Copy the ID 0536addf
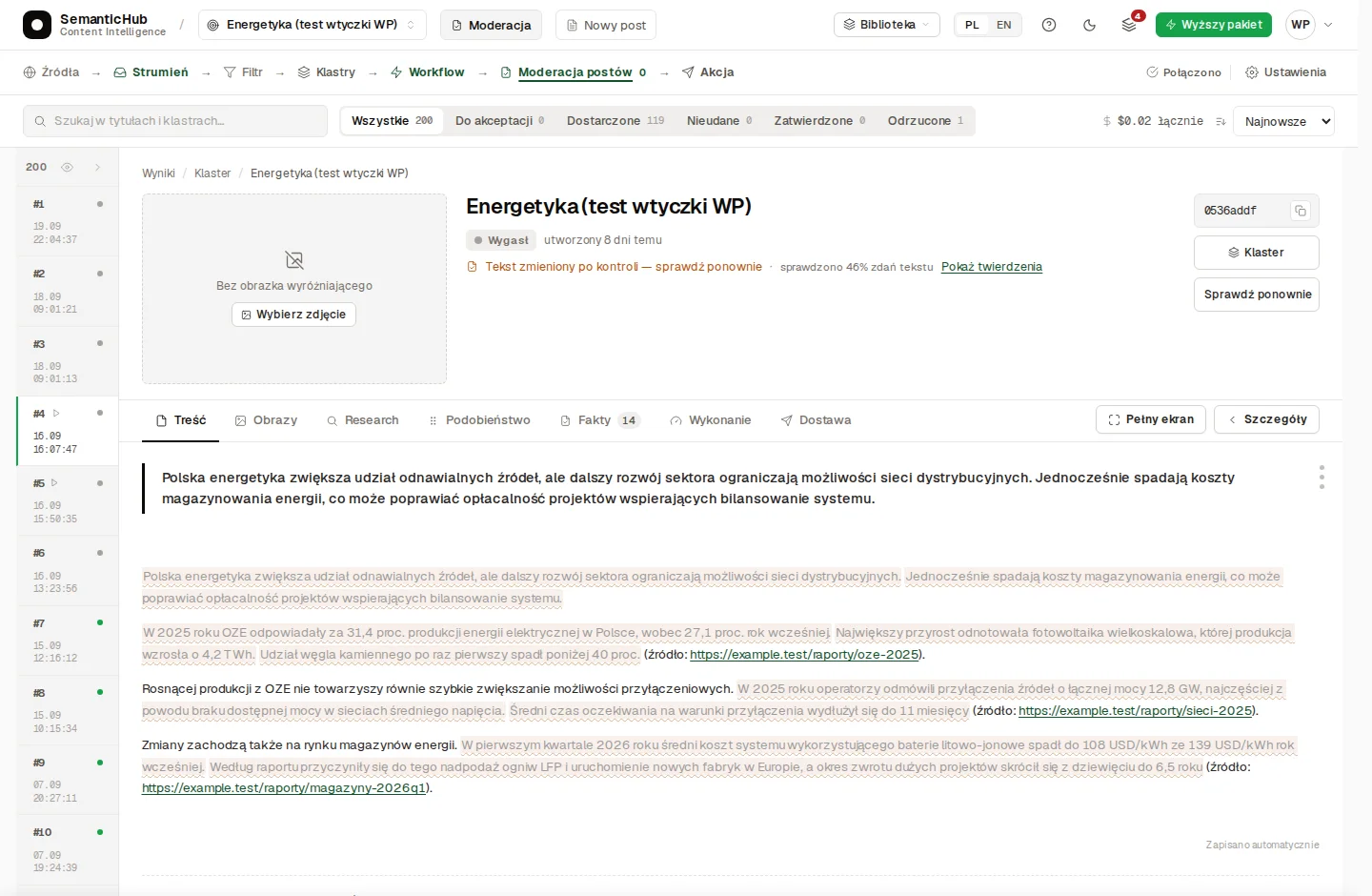1372x896 pixels. click(1301, 211)
